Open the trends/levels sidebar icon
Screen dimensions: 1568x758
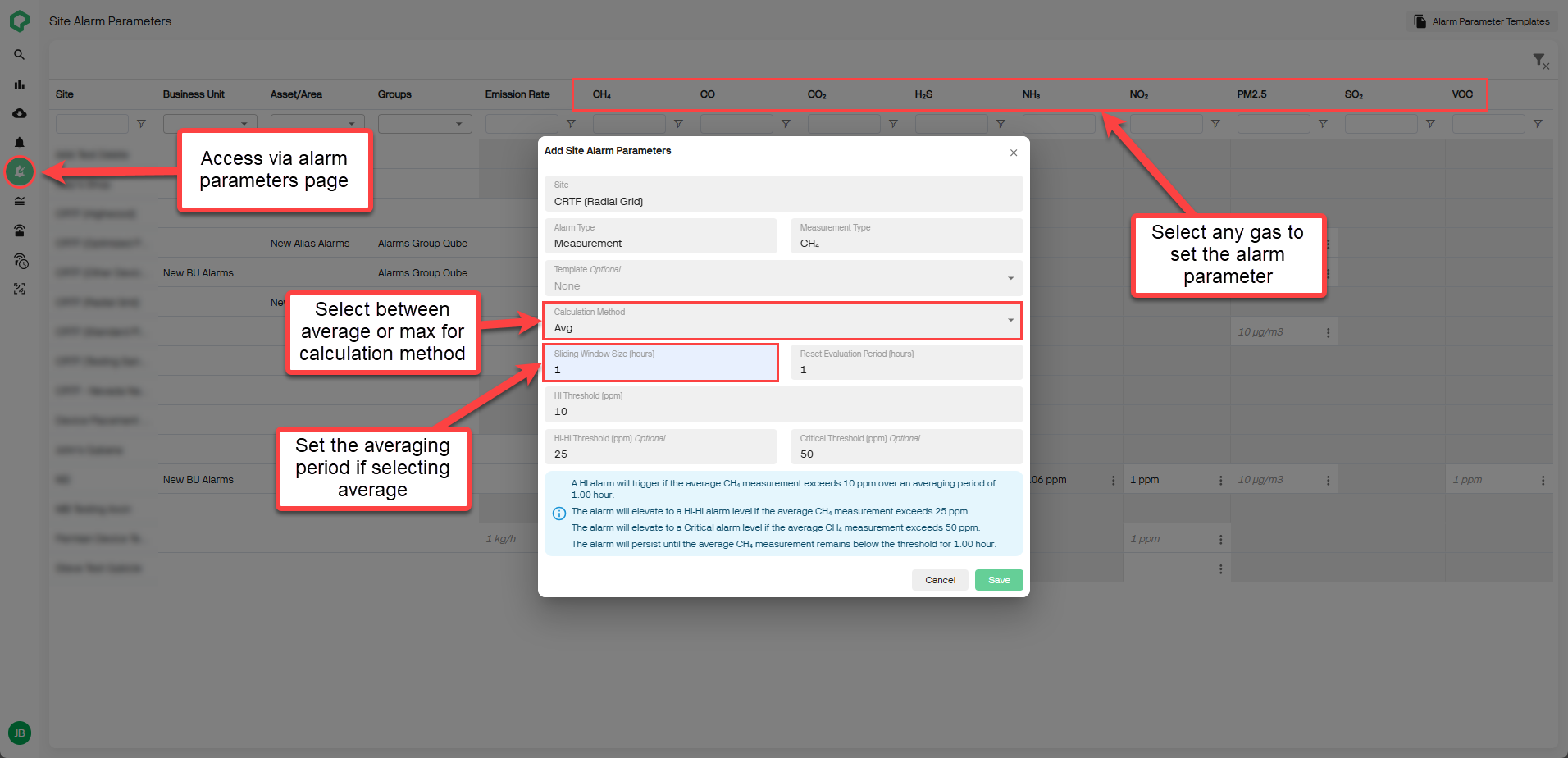[x=20, y=201]
